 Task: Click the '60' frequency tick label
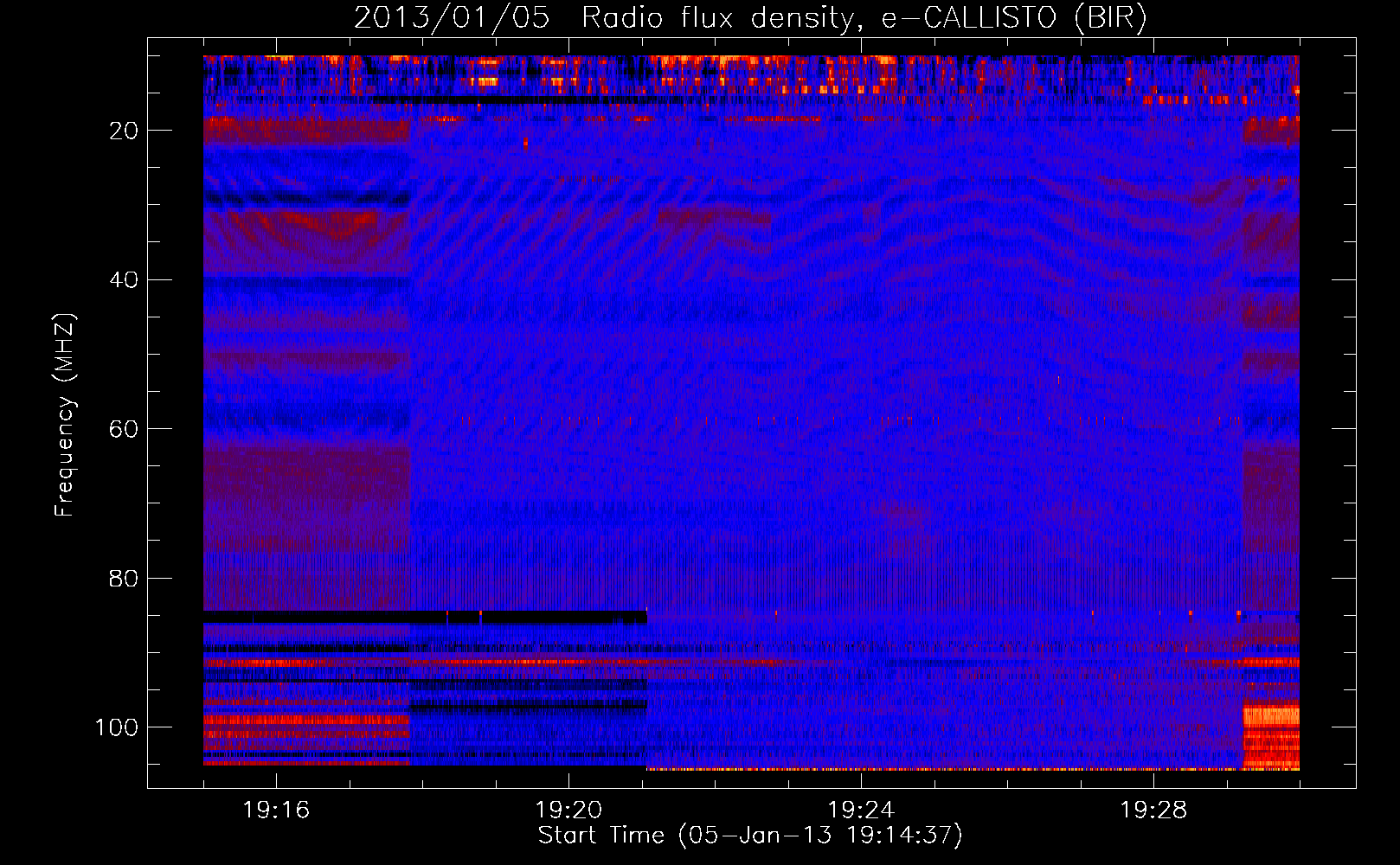pos(123,429)
